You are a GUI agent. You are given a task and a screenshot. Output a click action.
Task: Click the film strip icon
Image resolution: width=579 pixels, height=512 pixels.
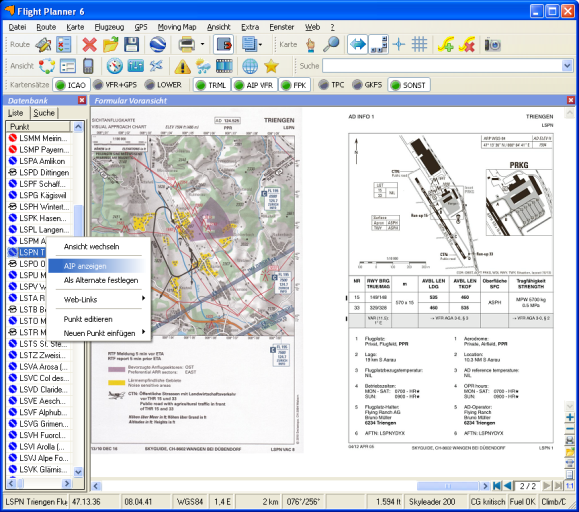coord(224,66)
